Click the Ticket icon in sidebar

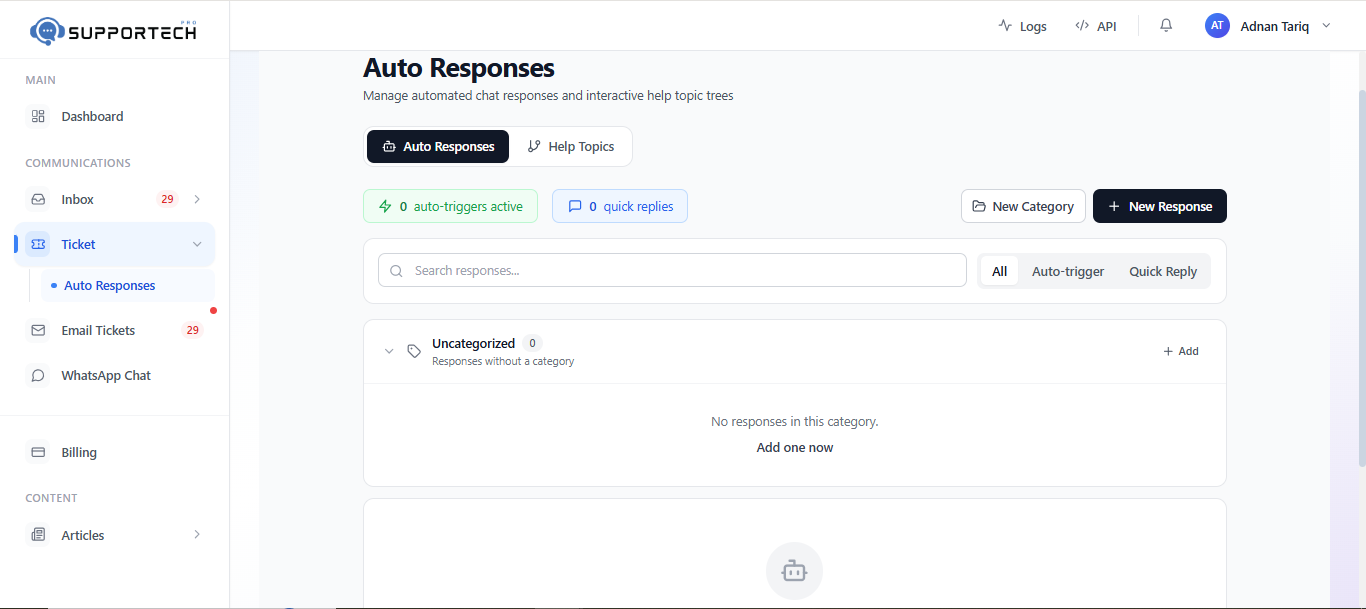tap(38, 244)
